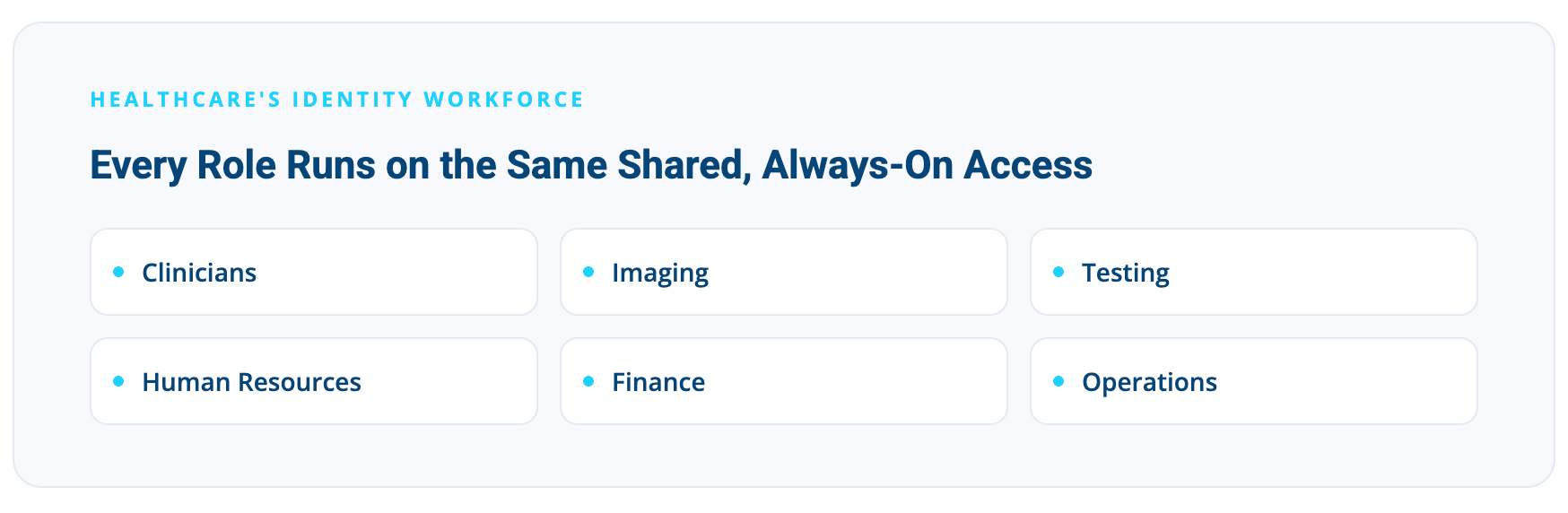
Task: Click the bullet dot beside Operations
Action: tap(1058, 381)
